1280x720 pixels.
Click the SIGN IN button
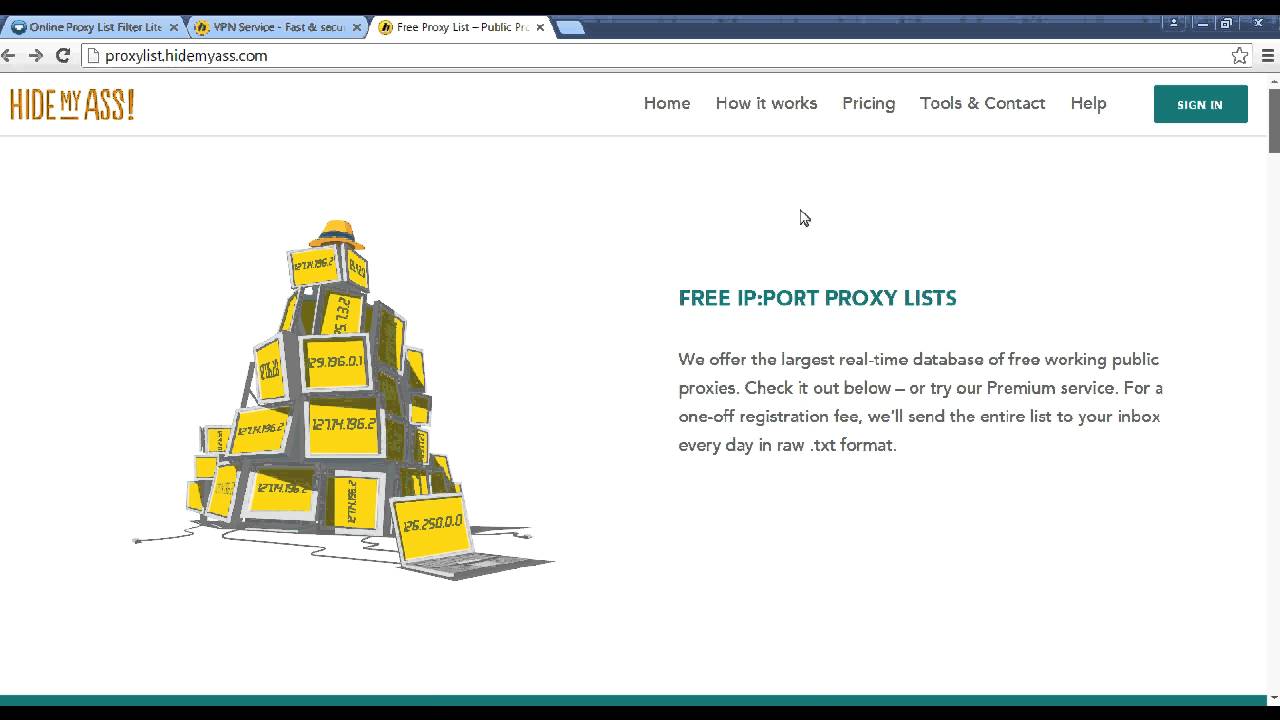coord(1200,104)
